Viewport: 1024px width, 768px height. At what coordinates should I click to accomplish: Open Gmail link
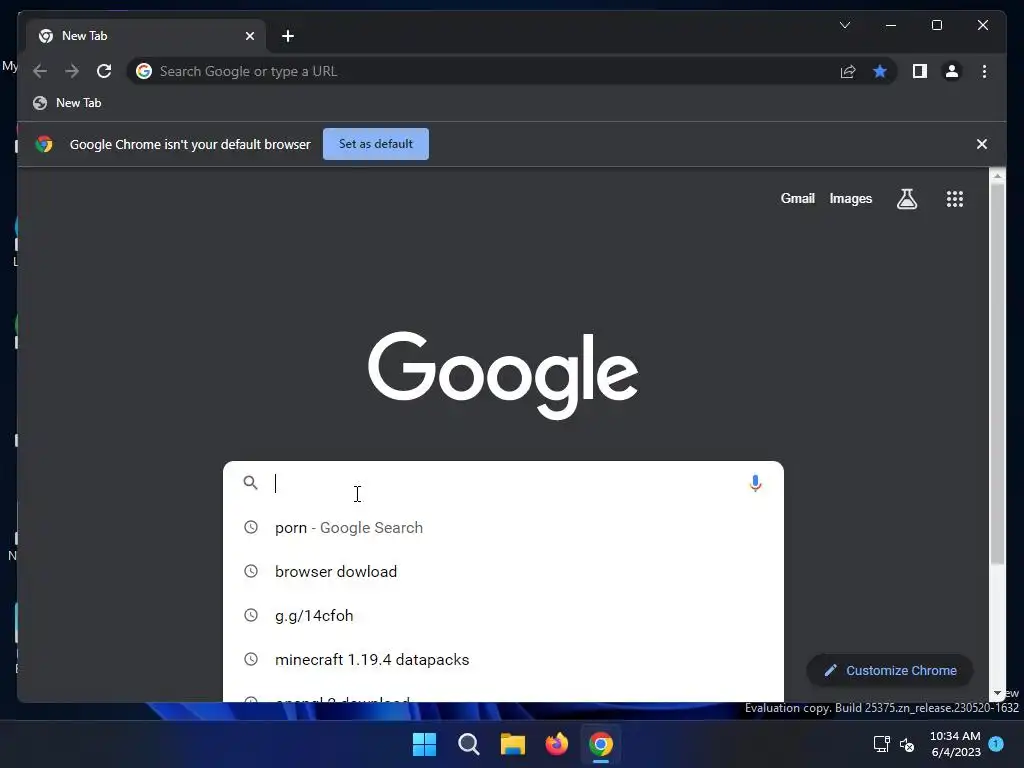point(797,199)
